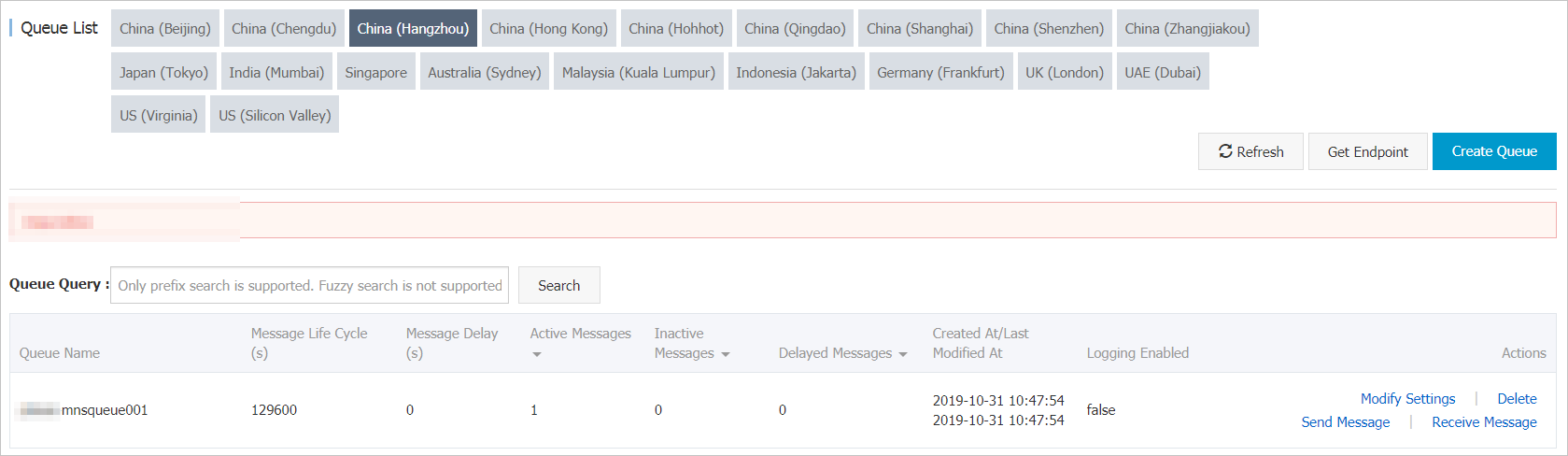Switch to UAE (Dubai) region
Screen dimensions: 1568x456
coord(1163,72)
